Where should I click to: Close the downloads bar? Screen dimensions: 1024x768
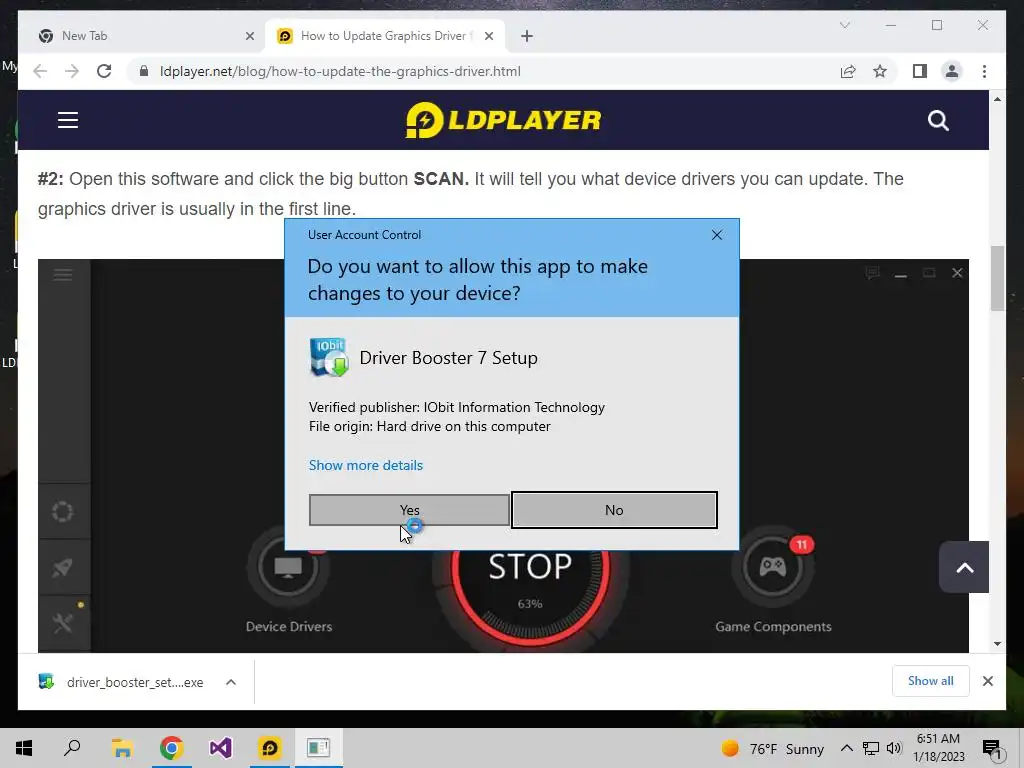tap(987, 681)
